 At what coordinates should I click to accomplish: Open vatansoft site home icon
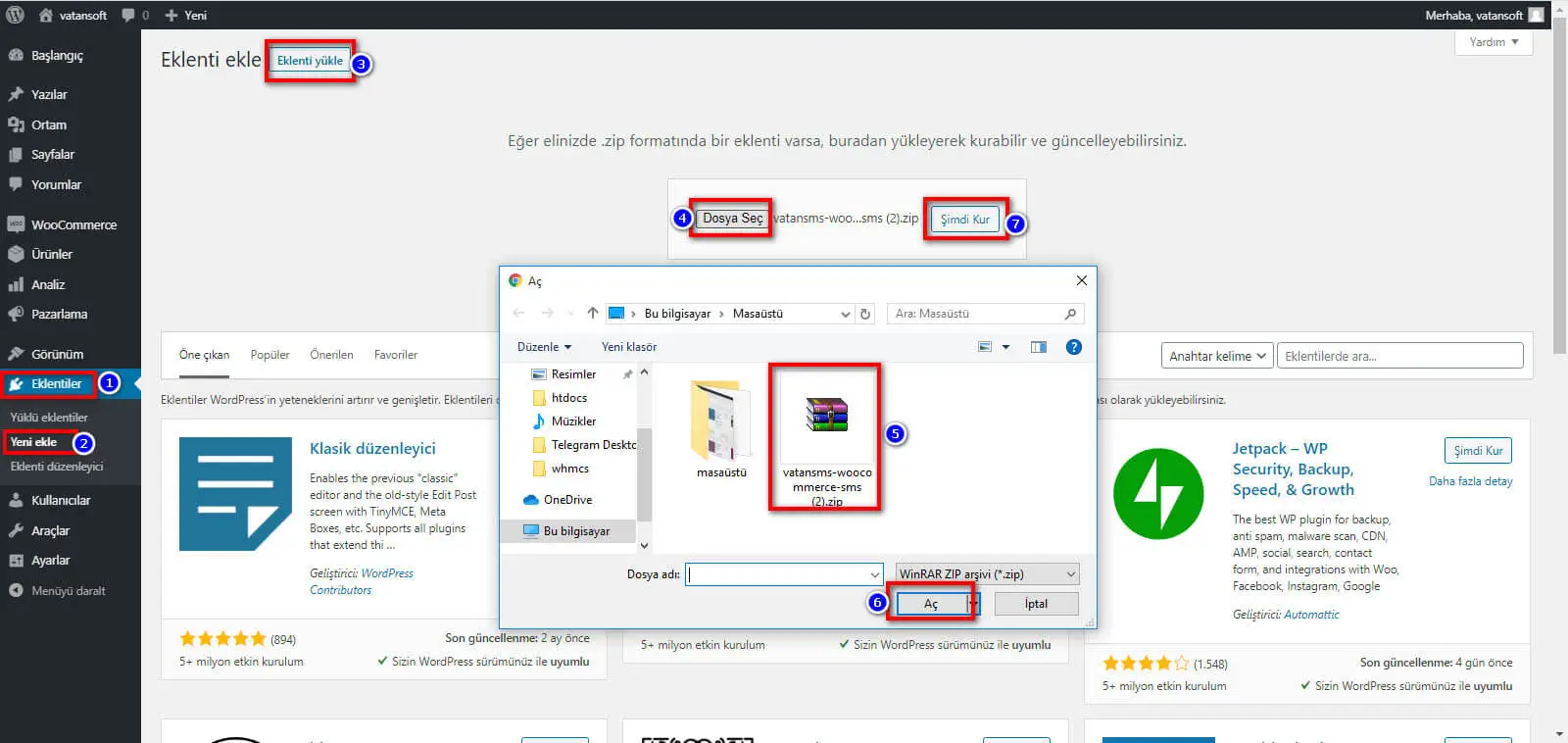pos(46,15)
